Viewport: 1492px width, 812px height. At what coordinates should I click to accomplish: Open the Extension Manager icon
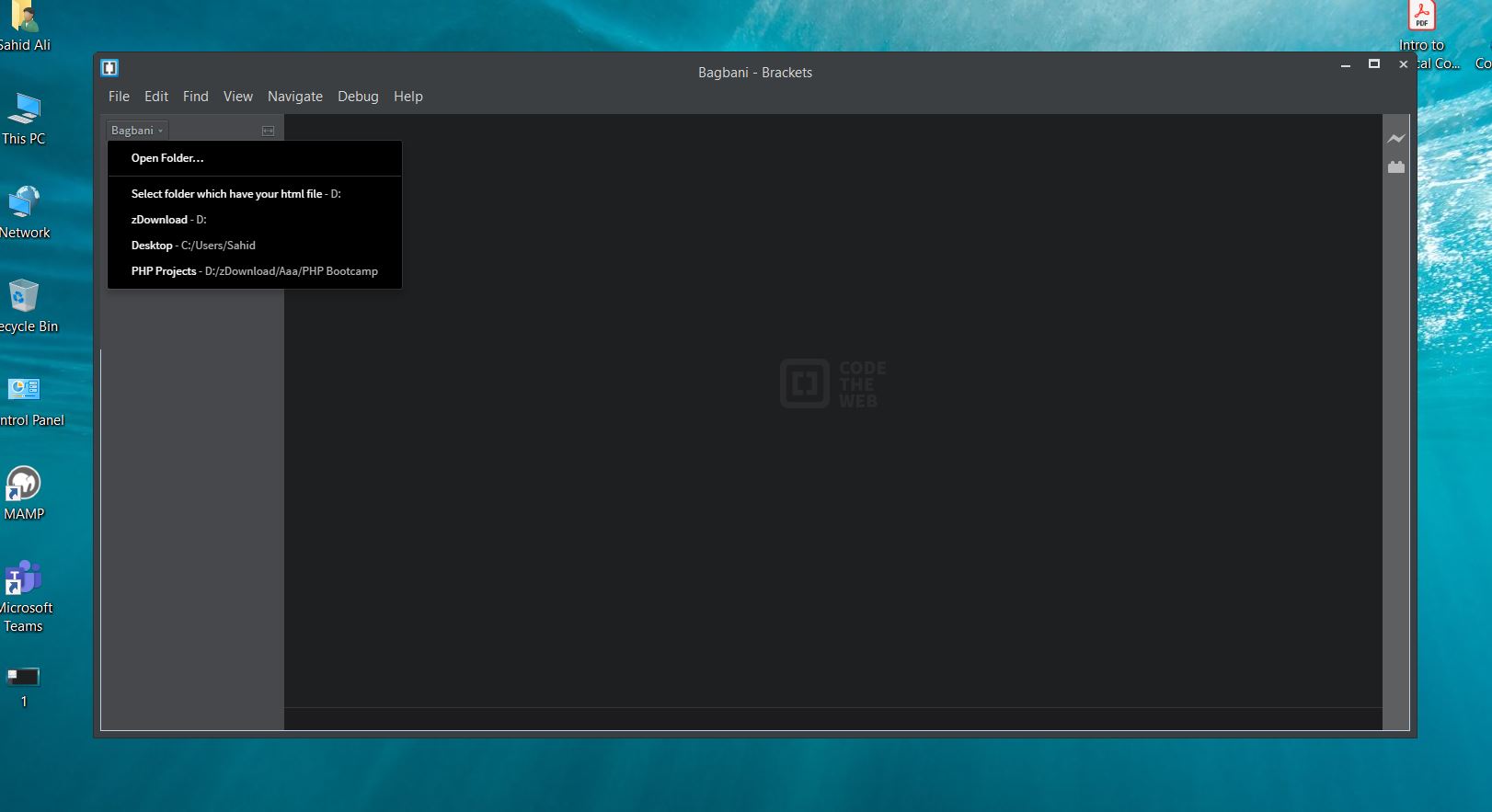1396,167
